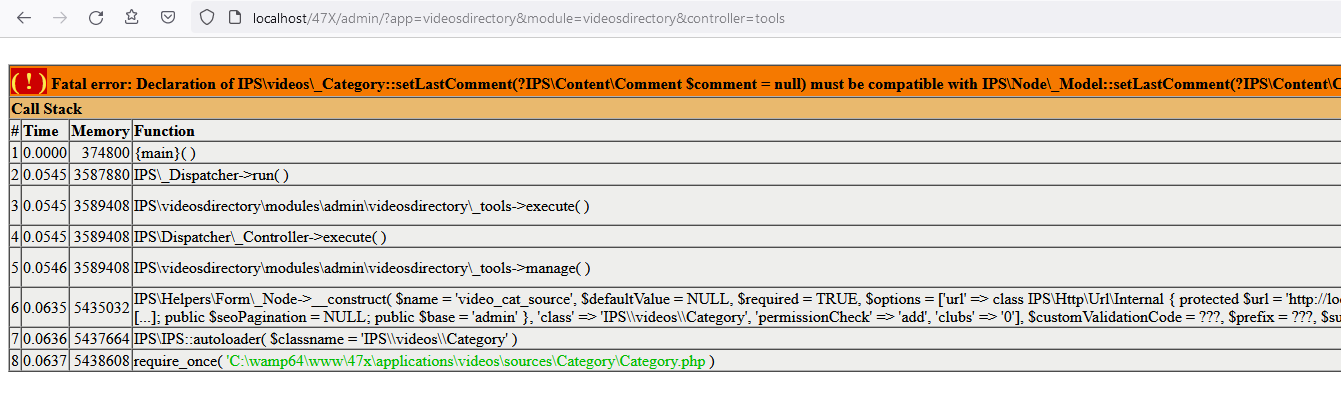This screenshot has height=403, width=1341.
Task: Click the Time column header
Action: click(x=41, y=131)
